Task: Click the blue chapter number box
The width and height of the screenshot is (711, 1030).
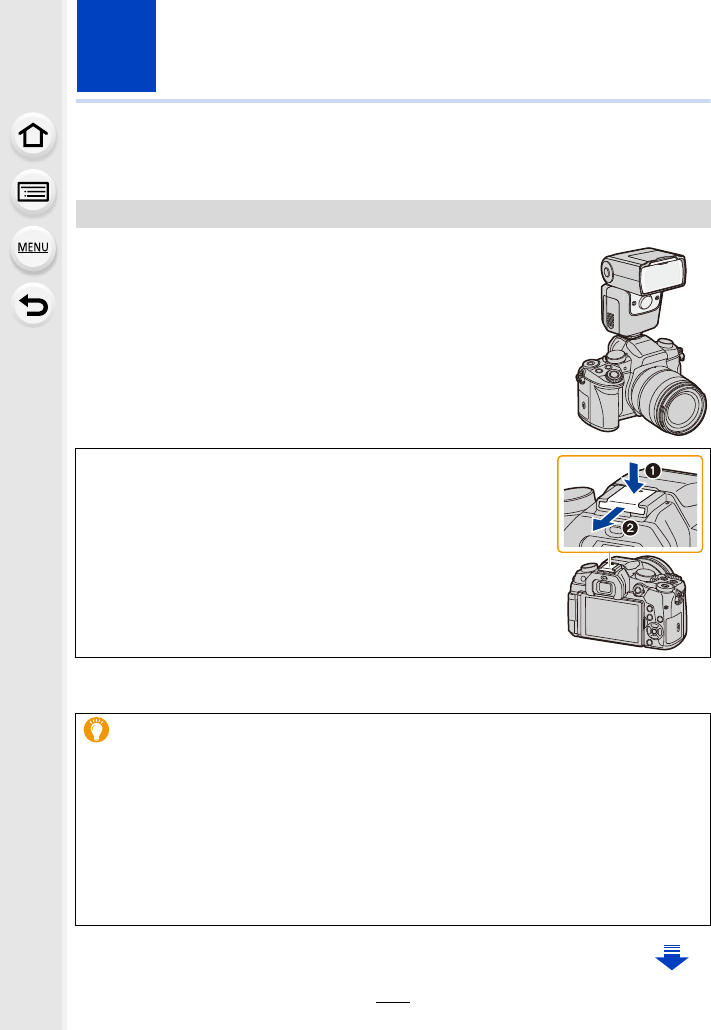Action: click(116, 45)
